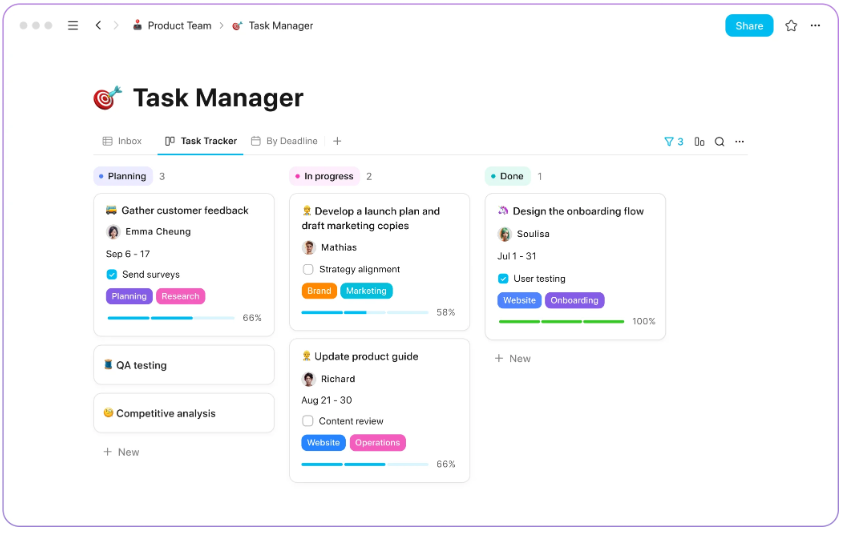Click the In progress column label
Screen dimensions: 849x534
[325, 176]
